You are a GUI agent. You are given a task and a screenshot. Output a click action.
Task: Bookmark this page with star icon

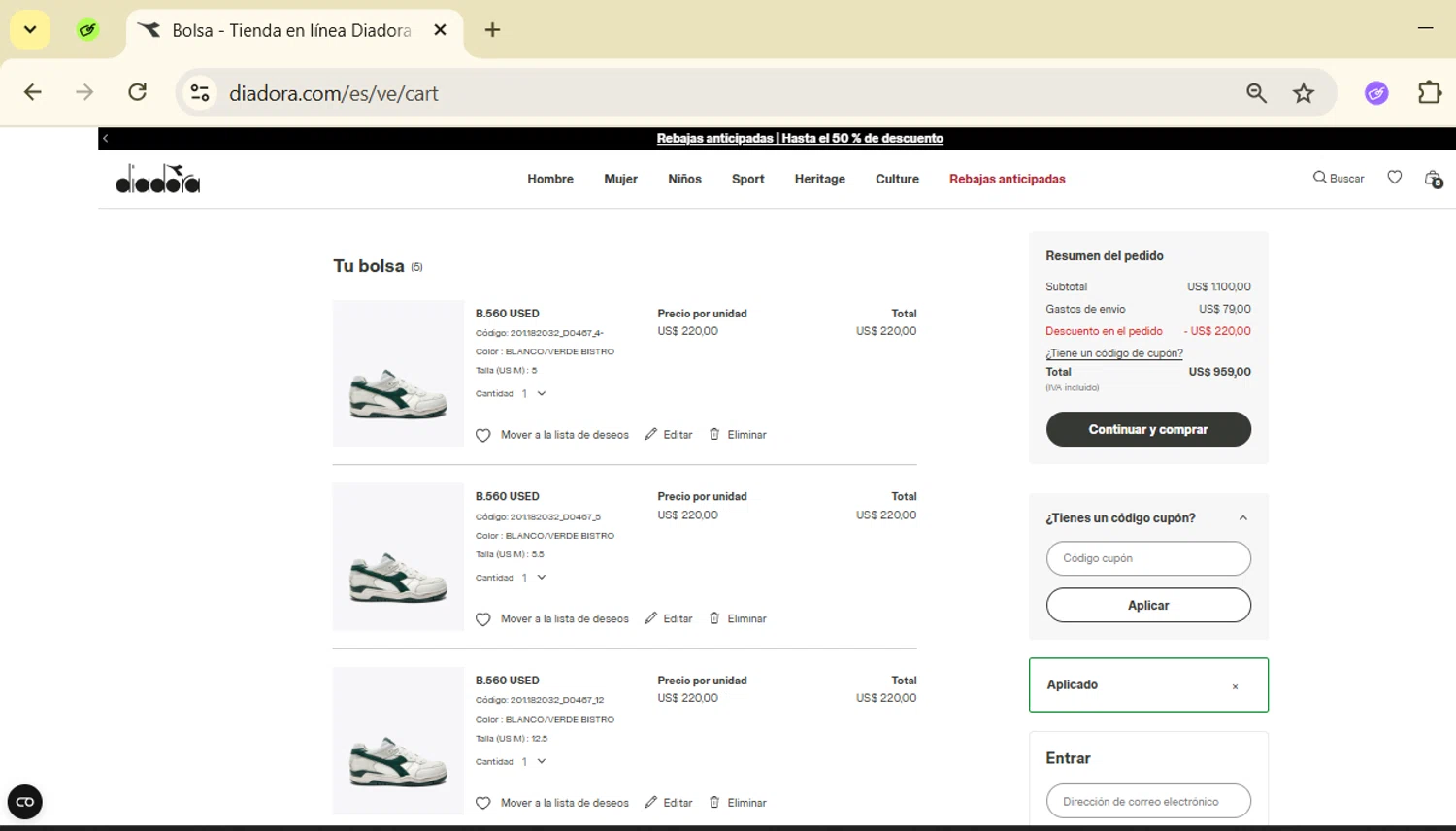click(x=1303, y=93)
